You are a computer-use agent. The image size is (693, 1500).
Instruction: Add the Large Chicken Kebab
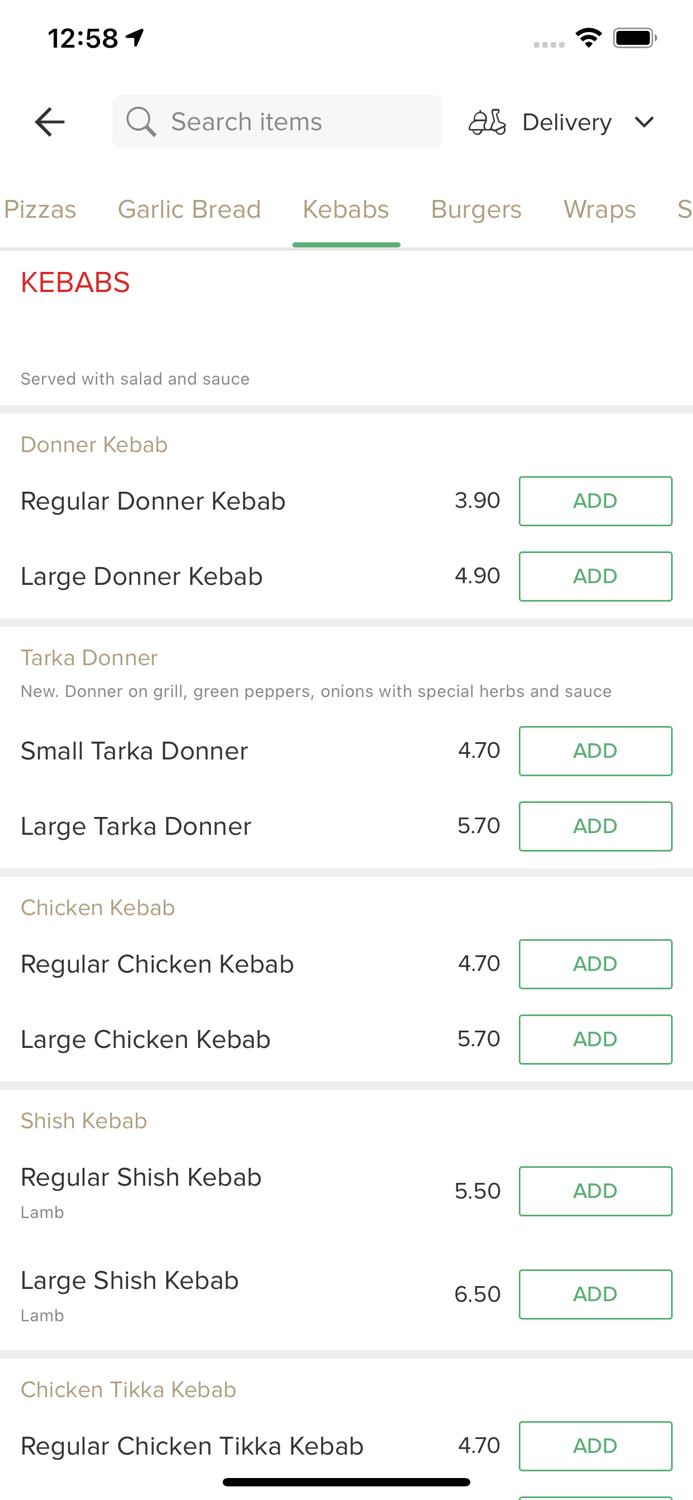595,1039
